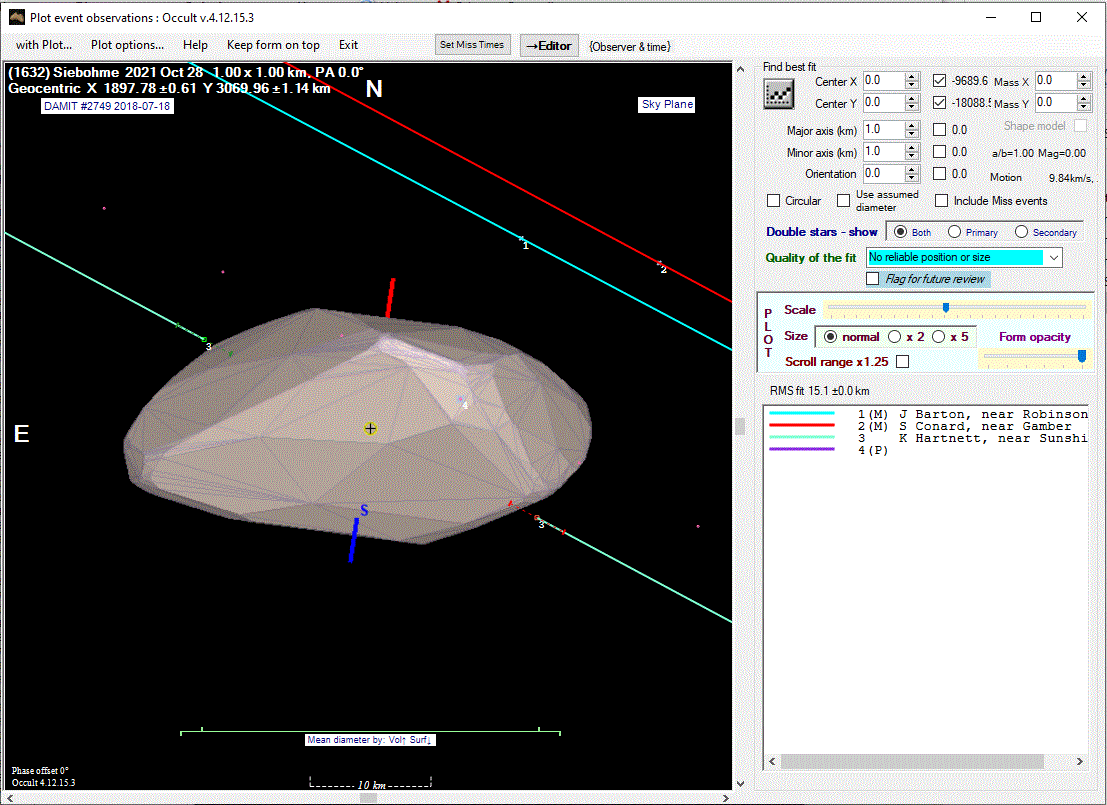
Task: Click the Occult app icon in title bar
Action: [x=16, y=17]
